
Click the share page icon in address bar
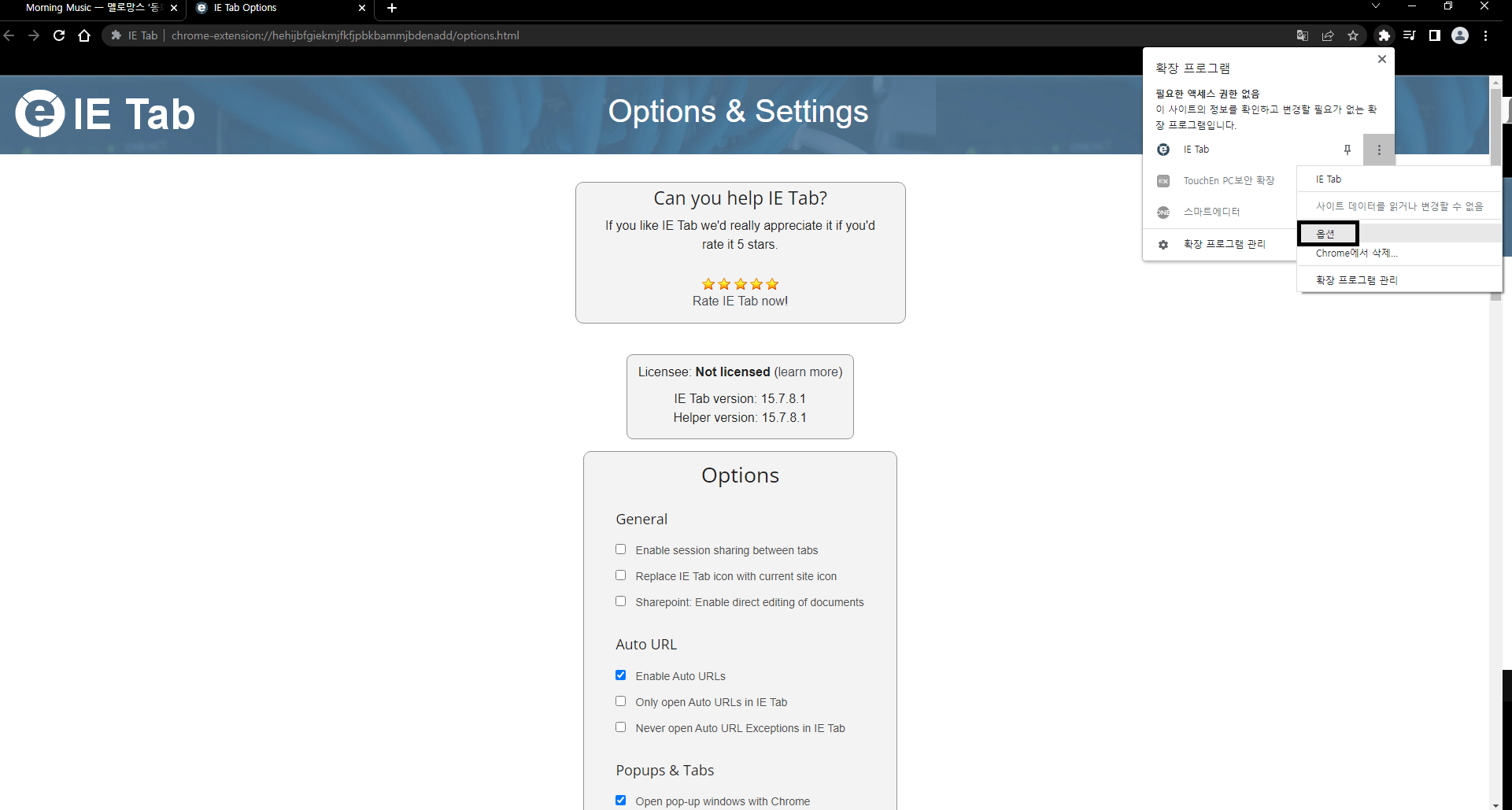pos(1328,35)
